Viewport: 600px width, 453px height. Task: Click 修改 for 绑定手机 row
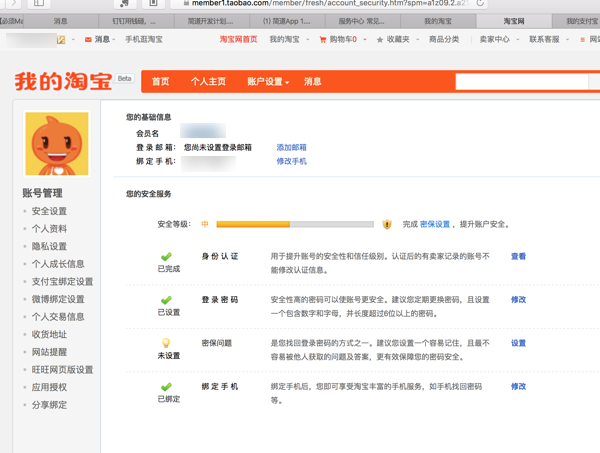click(518, 386)
